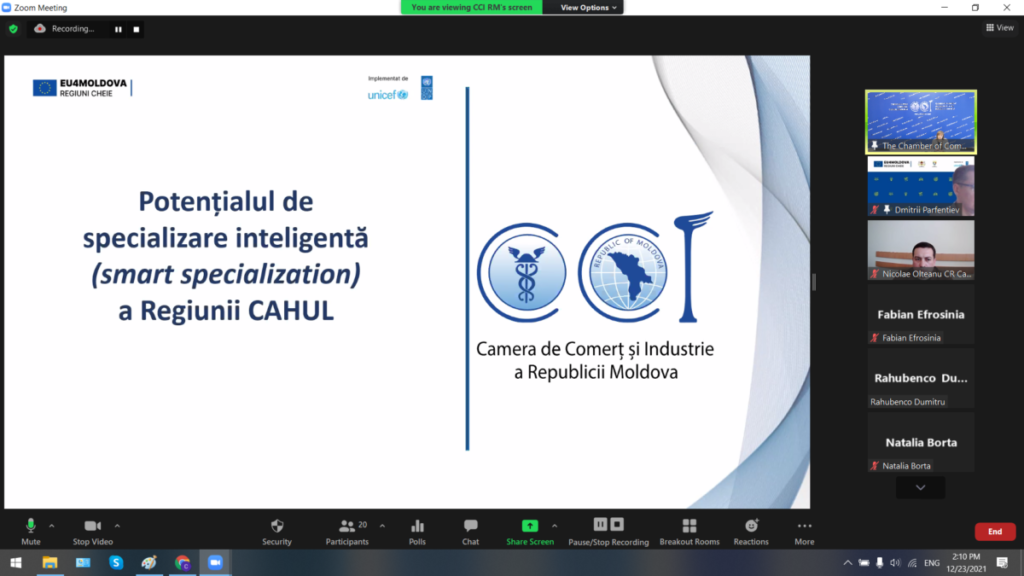Image resolution: width=1024 pixels, height=576 pixels.
Task: Select the Rahubenco Dumitru participant tile
Action: click(x=921, y=378)
